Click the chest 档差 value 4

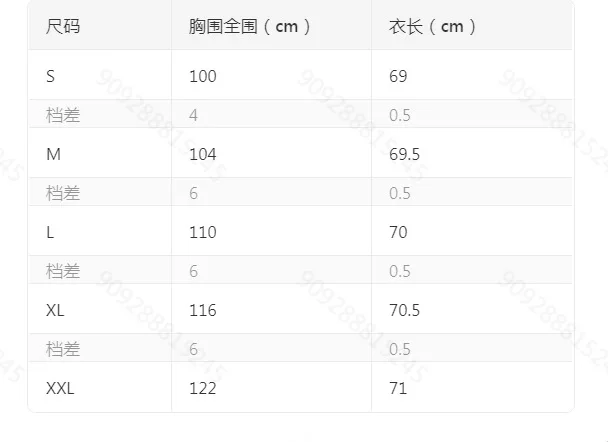click(193, 115)
